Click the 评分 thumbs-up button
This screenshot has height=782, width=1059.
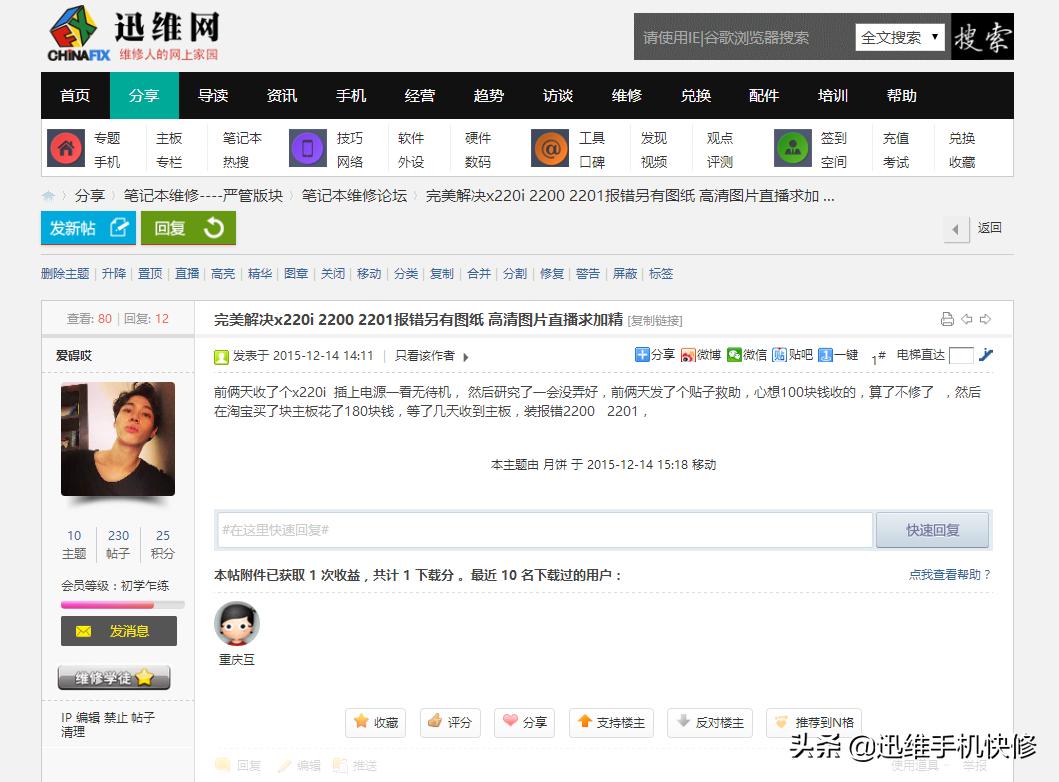point(450,723)
